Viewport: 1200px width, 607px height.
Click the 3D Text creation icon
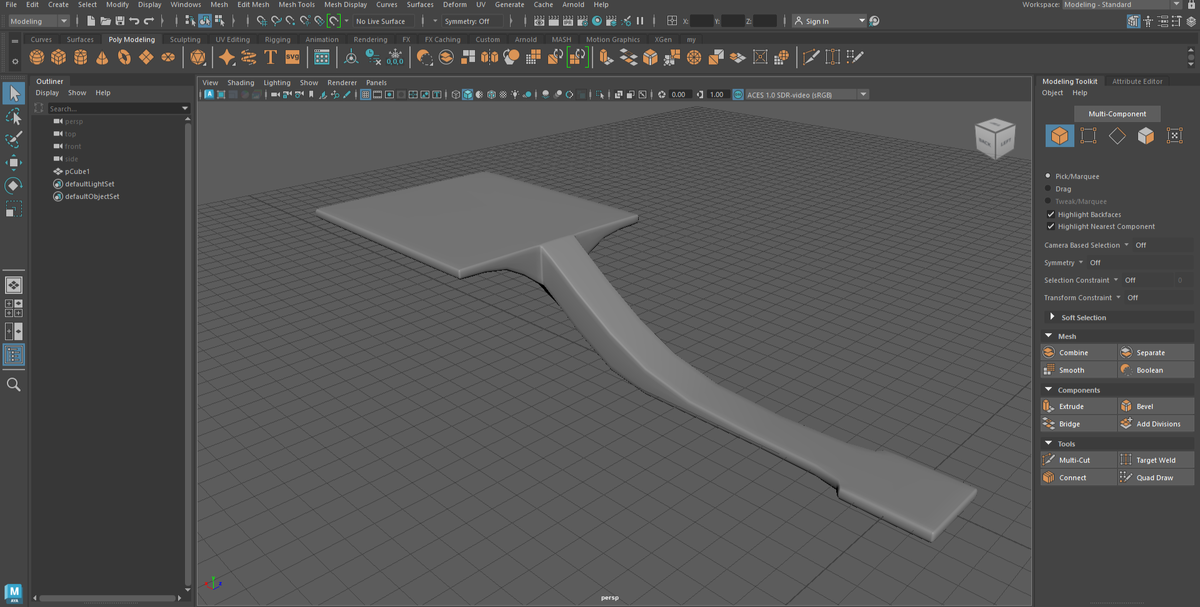(x=270, y=57)
